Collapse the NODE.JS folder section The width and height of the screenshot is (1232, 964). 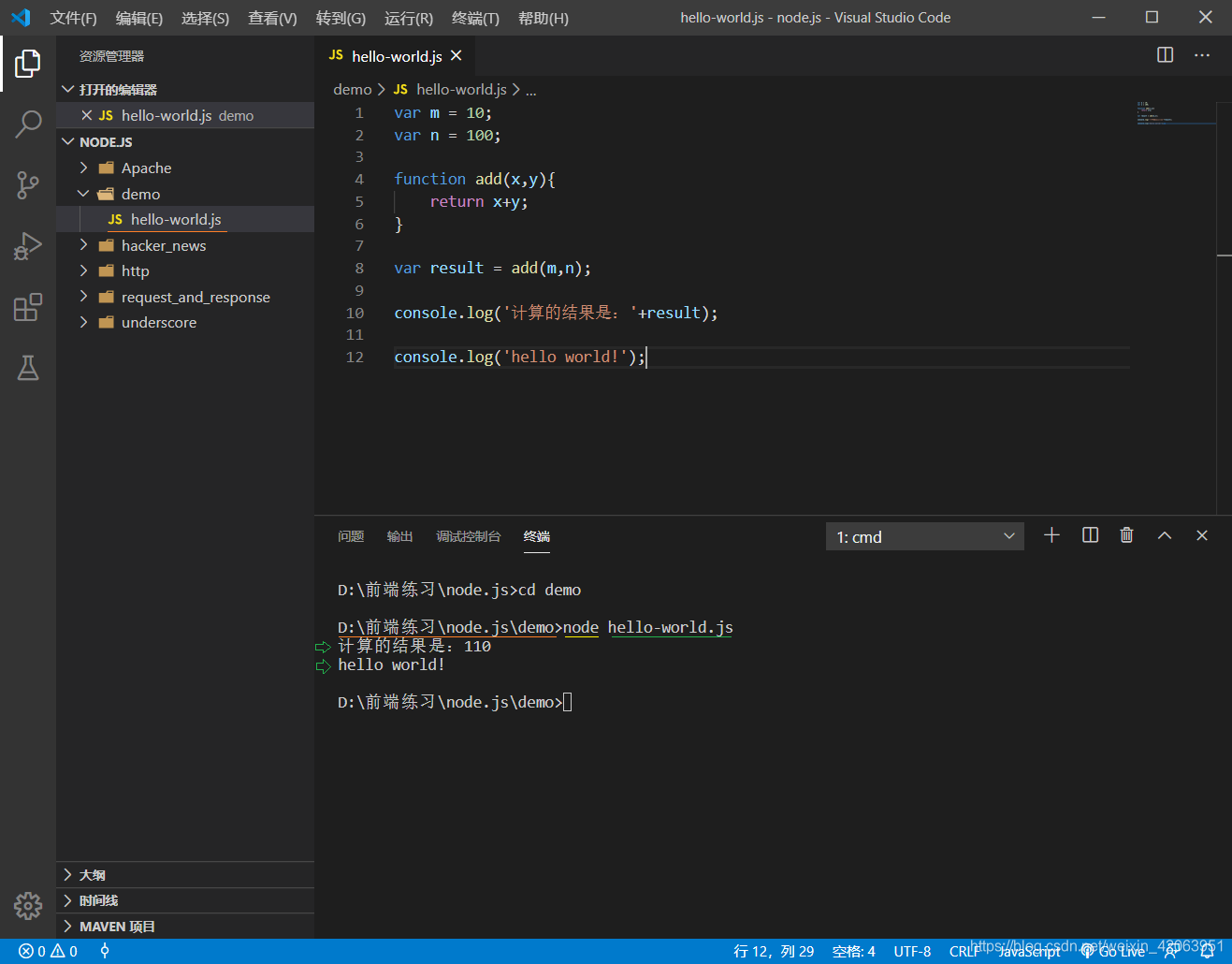pos(68,142)
